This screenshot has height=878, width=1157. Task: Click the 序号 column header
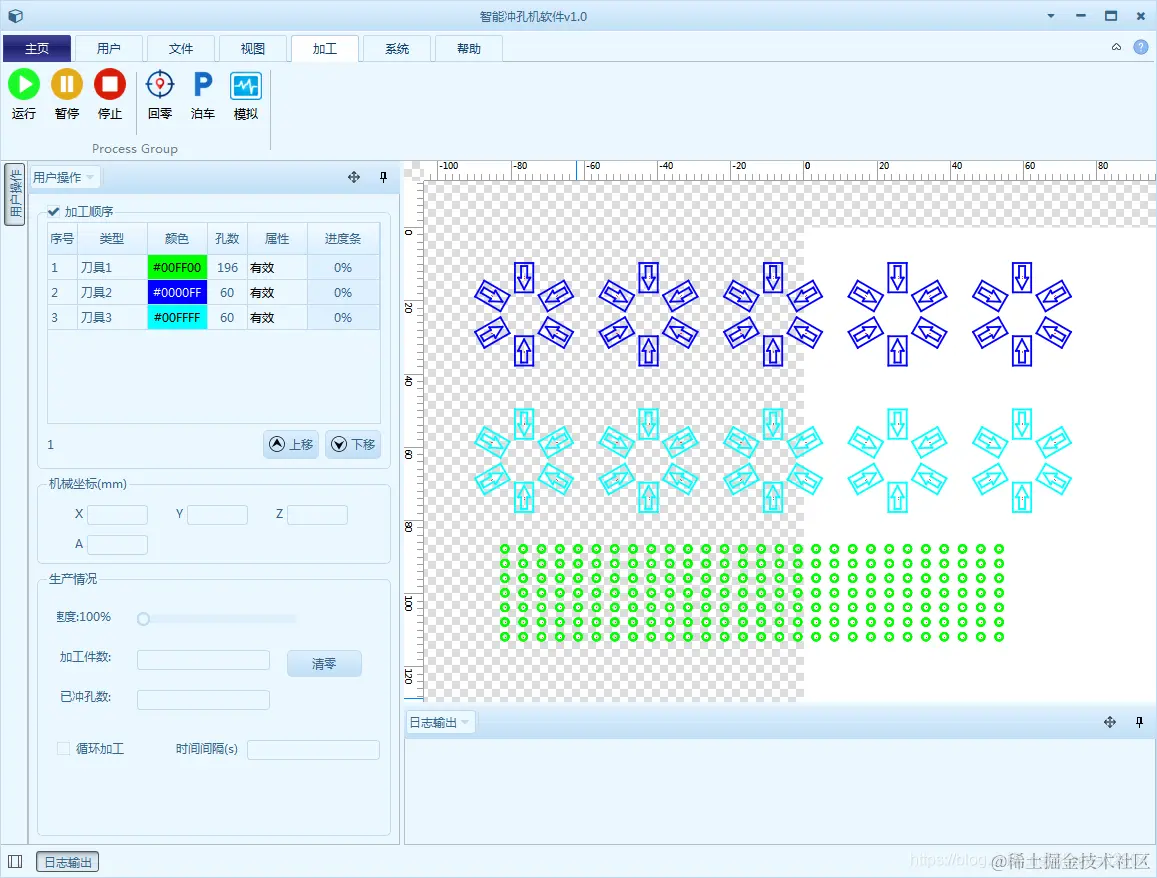[x=62, y=238]
